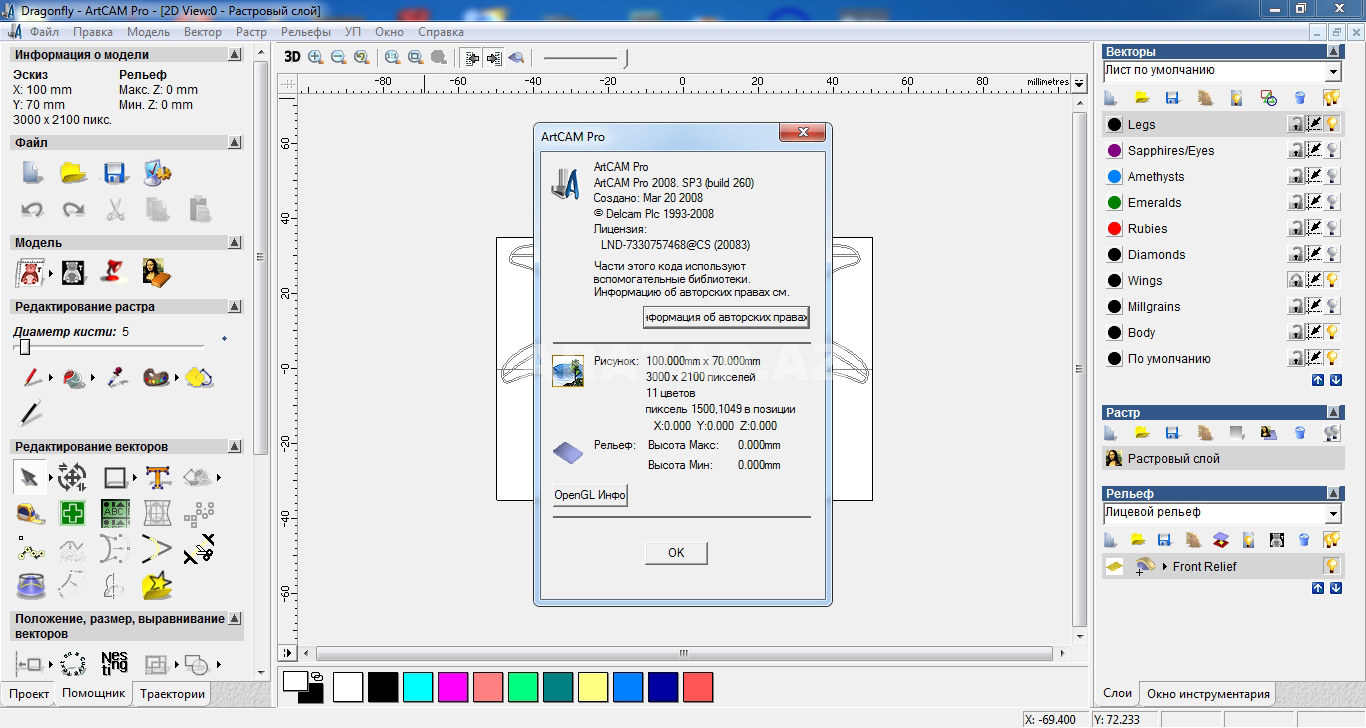Open the Вектор menu

click(203, 32)
